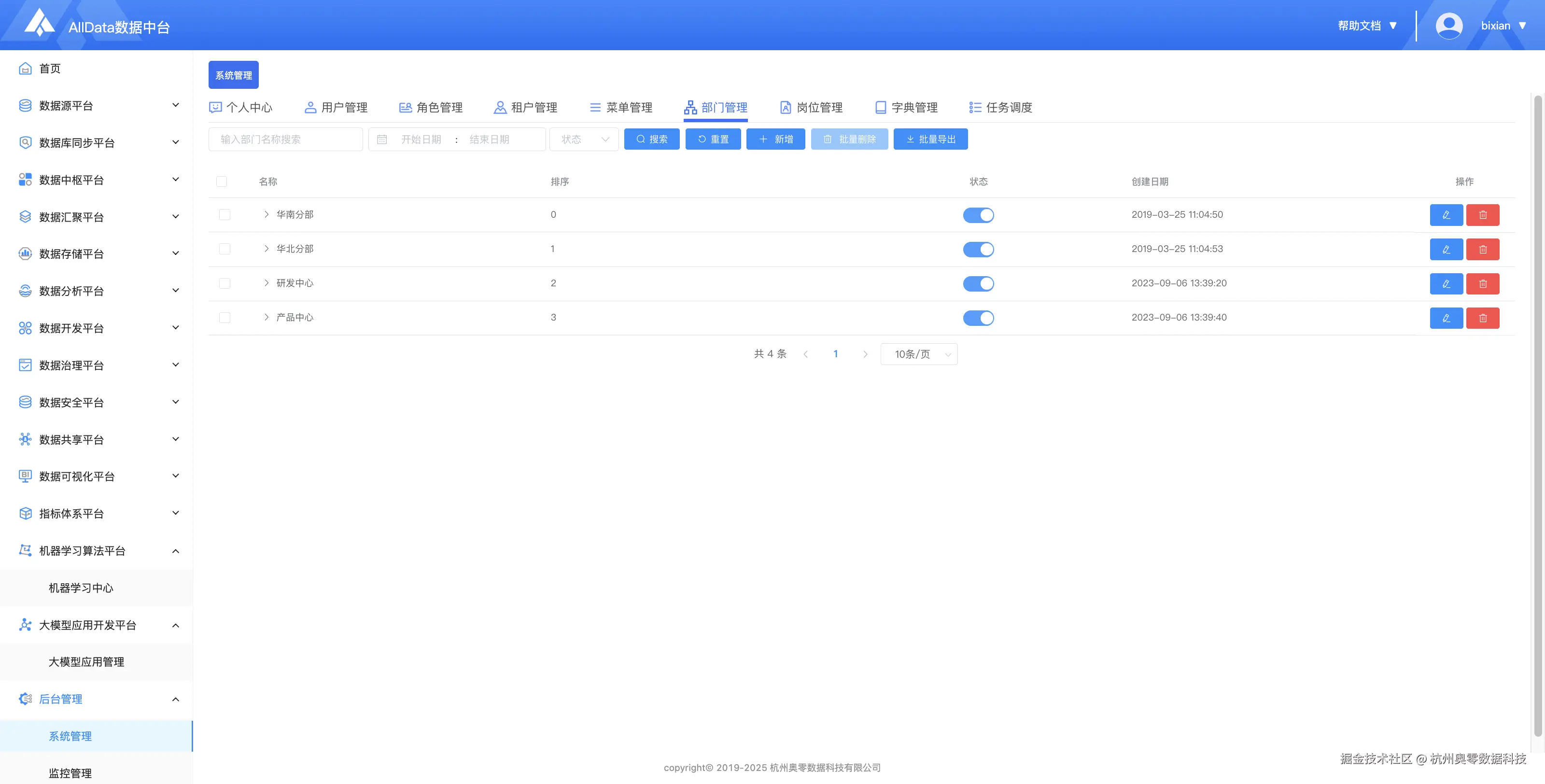Click the edit icon for 华南分部 row
The image size is (1545, 784).
tap(1446, 215)
